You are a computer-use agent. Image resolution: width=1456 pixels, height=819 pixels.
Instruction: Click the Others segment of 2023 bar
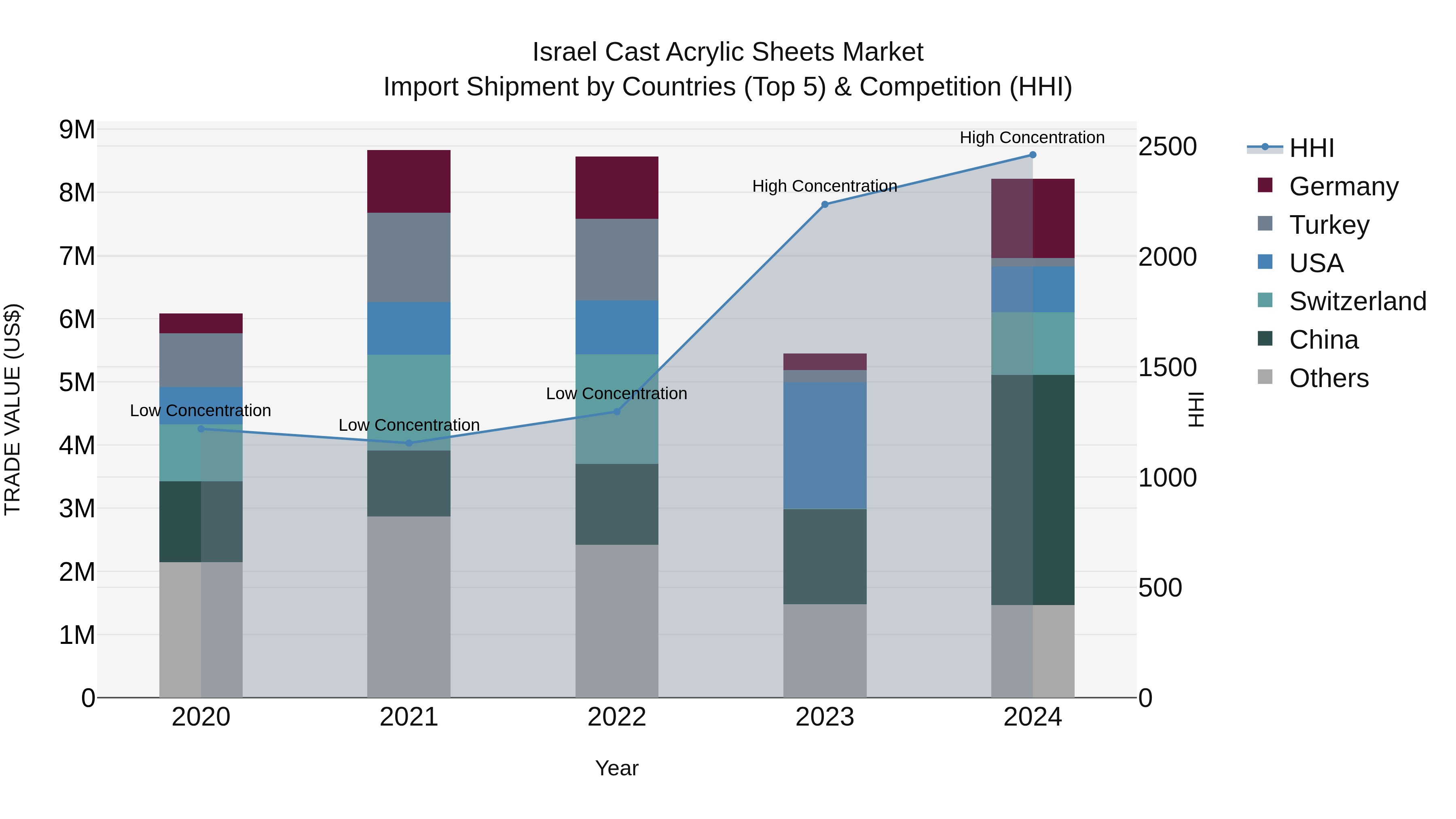pyautogui.click(x=825, y=651)
